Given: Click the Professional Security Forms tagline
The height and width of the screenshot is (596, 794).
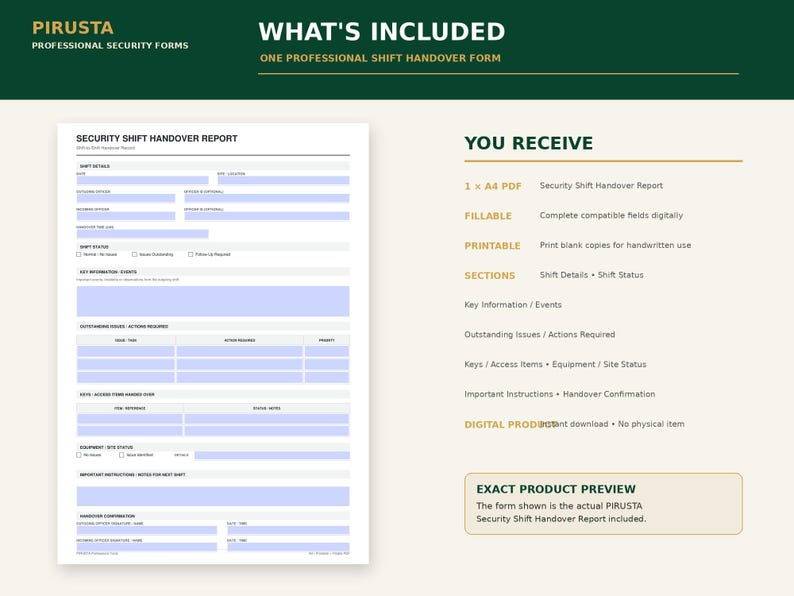Looking at the screenshot, I should (x=110, y=46).
